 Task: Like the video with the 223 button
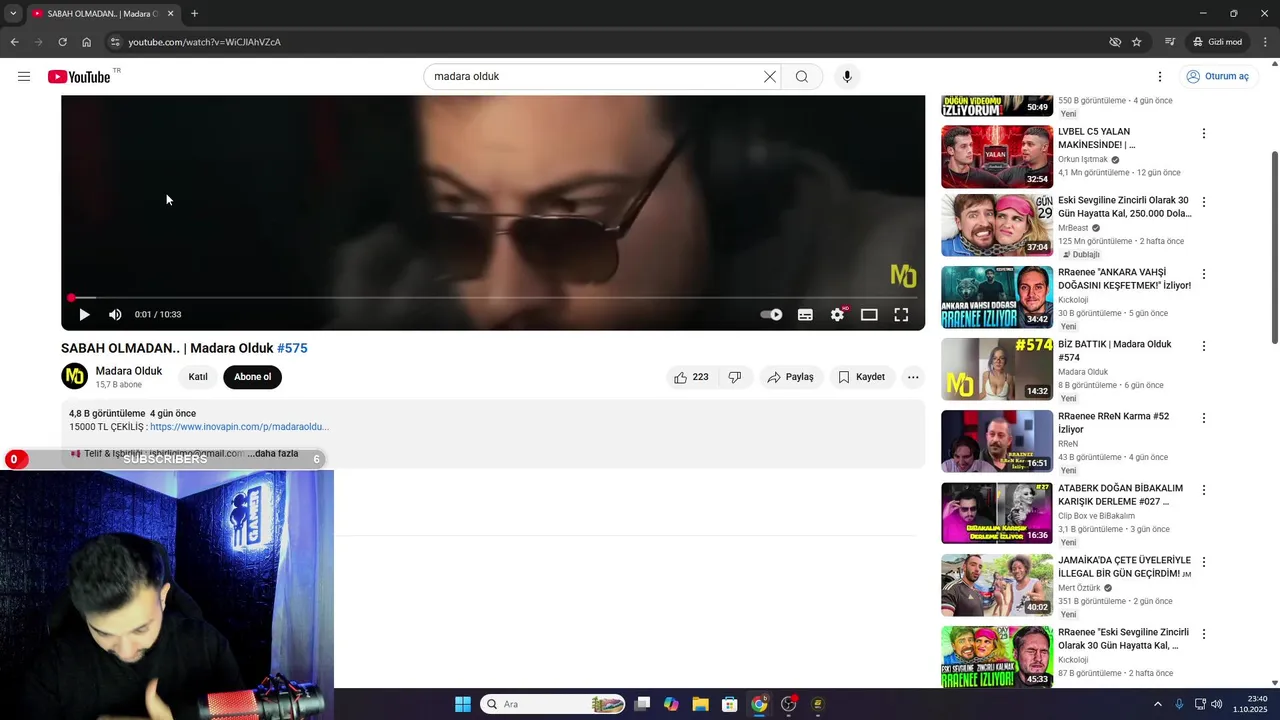691,377
